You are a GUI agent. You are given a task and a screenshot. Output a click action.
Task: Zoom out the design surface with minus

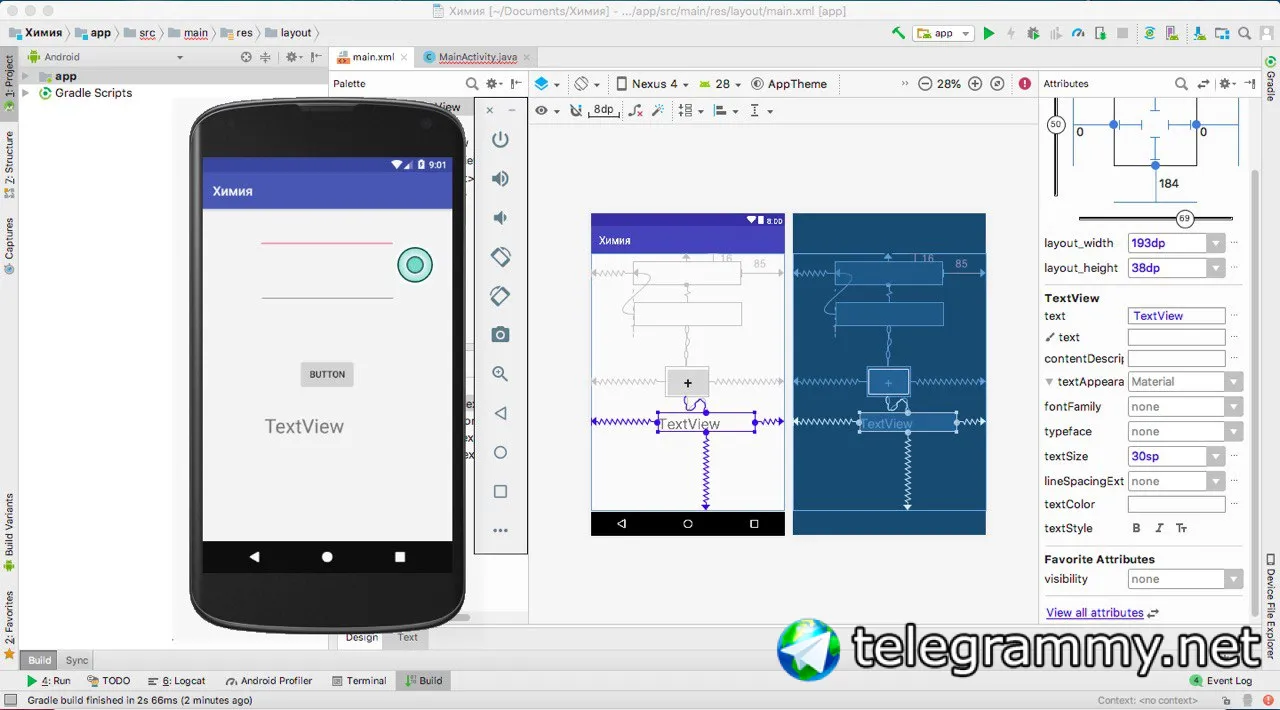tap(925, 84)
